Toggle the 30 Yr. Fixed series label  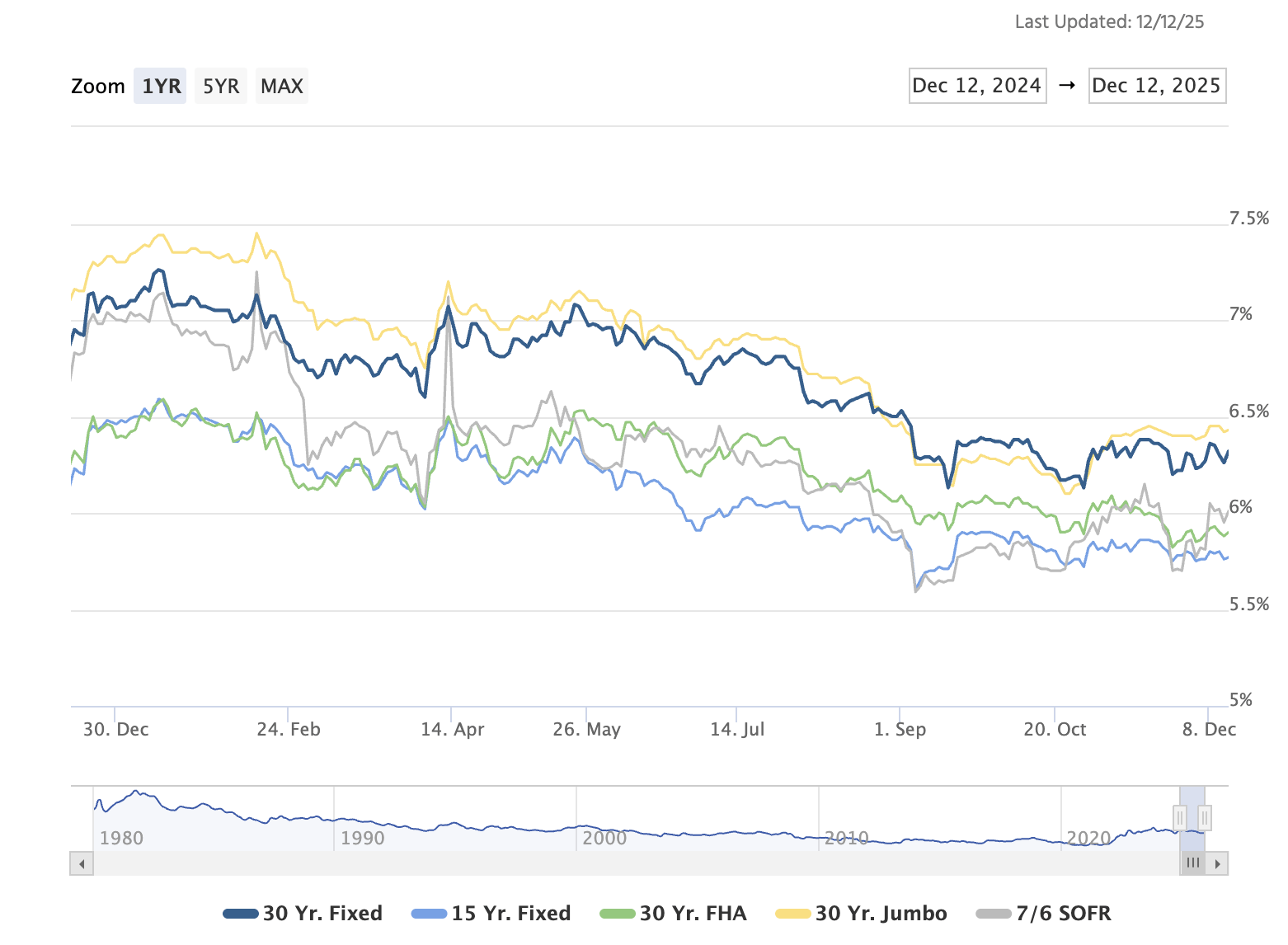[x=322, y=914]
